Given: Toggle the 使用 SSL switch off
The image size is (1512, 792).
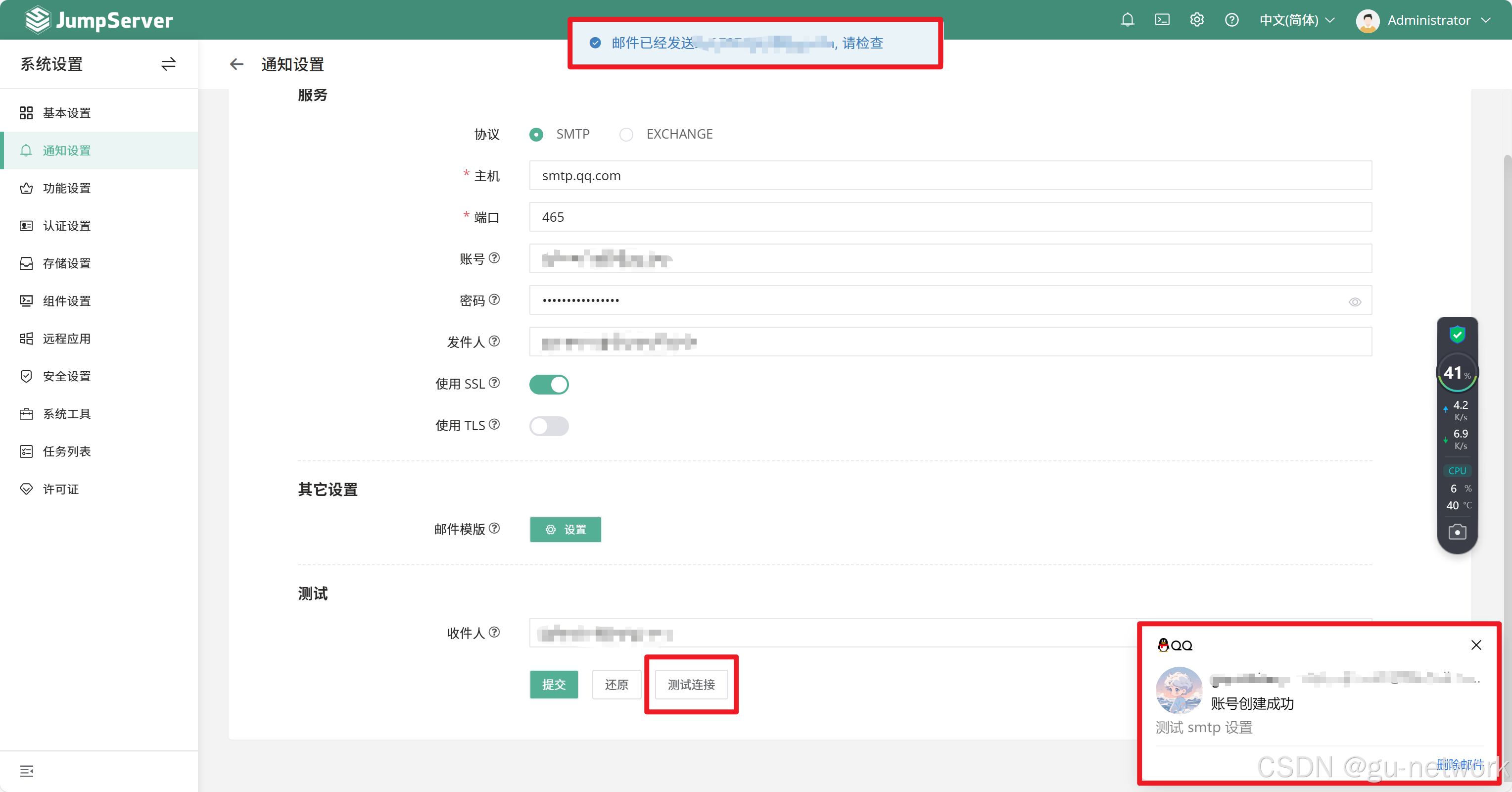Looking at the screenshot, I should click(549, 385).
